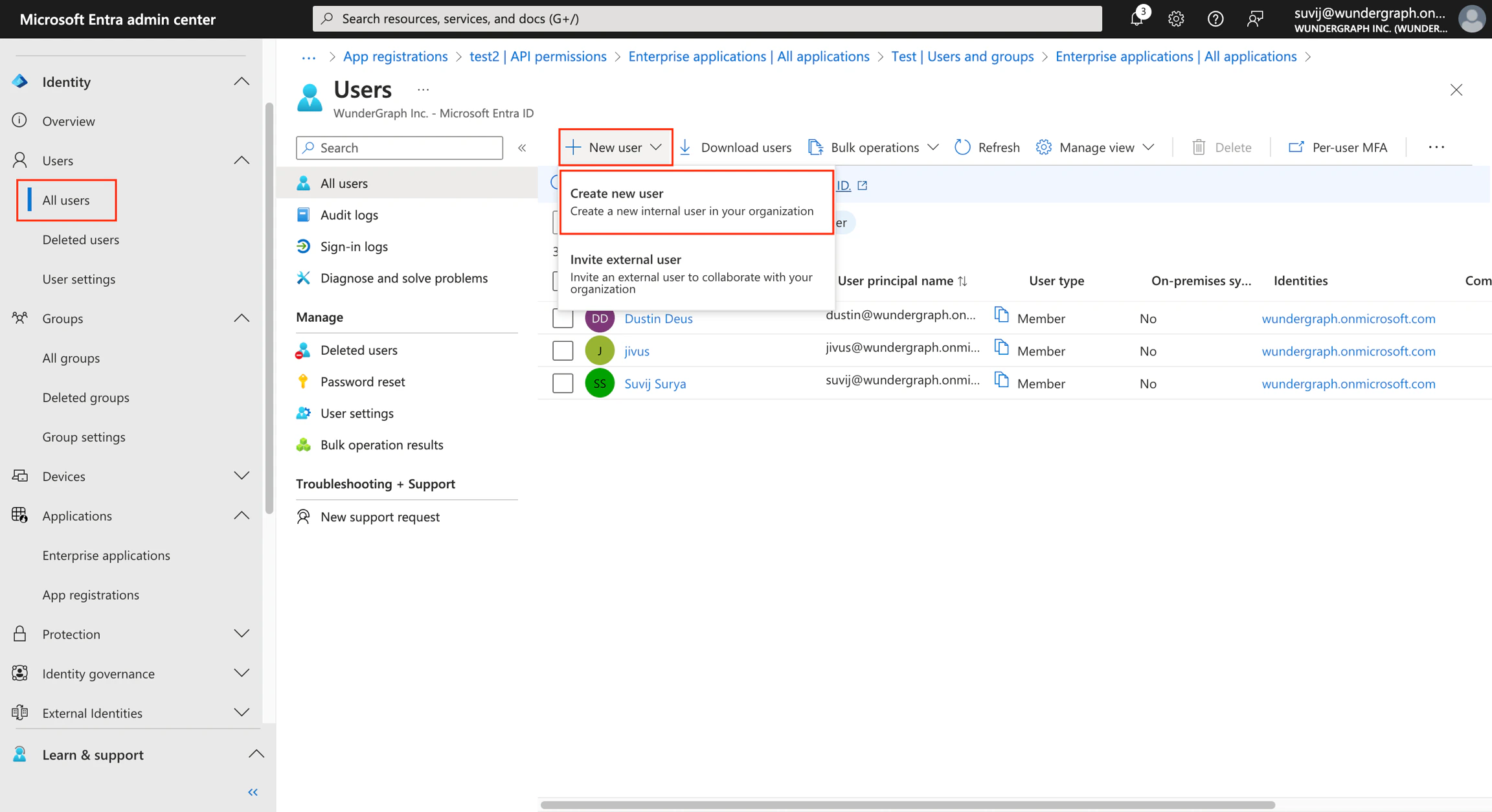Open the notifications bell
The height and width of the screenshot is (812, 1492).
1136,18
